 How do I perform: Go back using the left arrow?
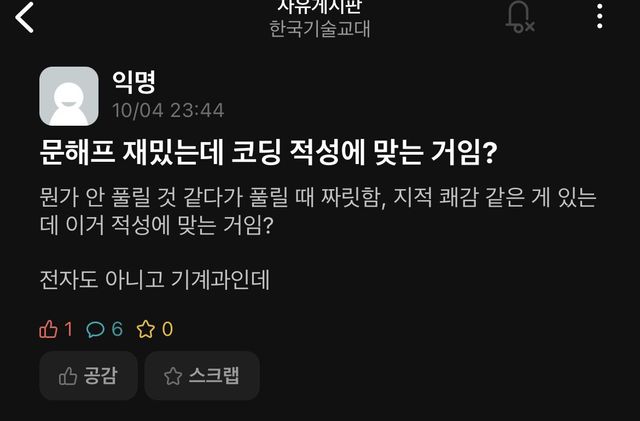click(x=24, y=17)
